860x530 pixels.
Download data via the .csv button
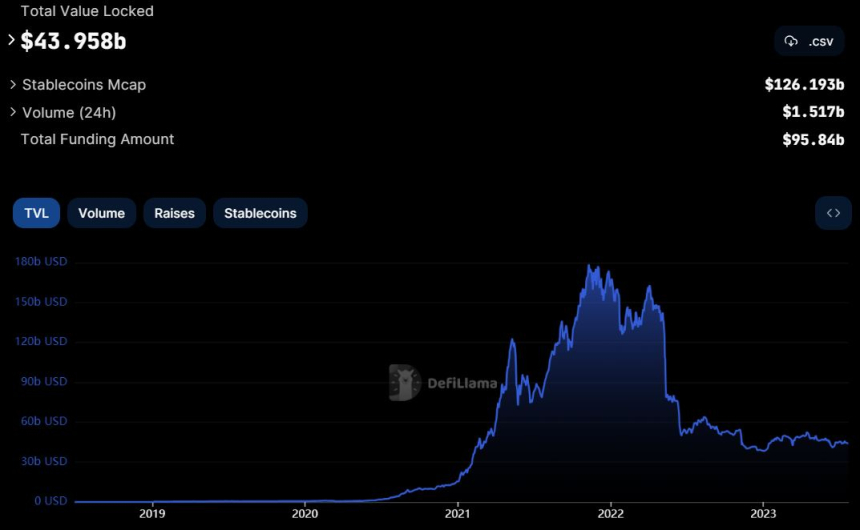pos(809,41)
